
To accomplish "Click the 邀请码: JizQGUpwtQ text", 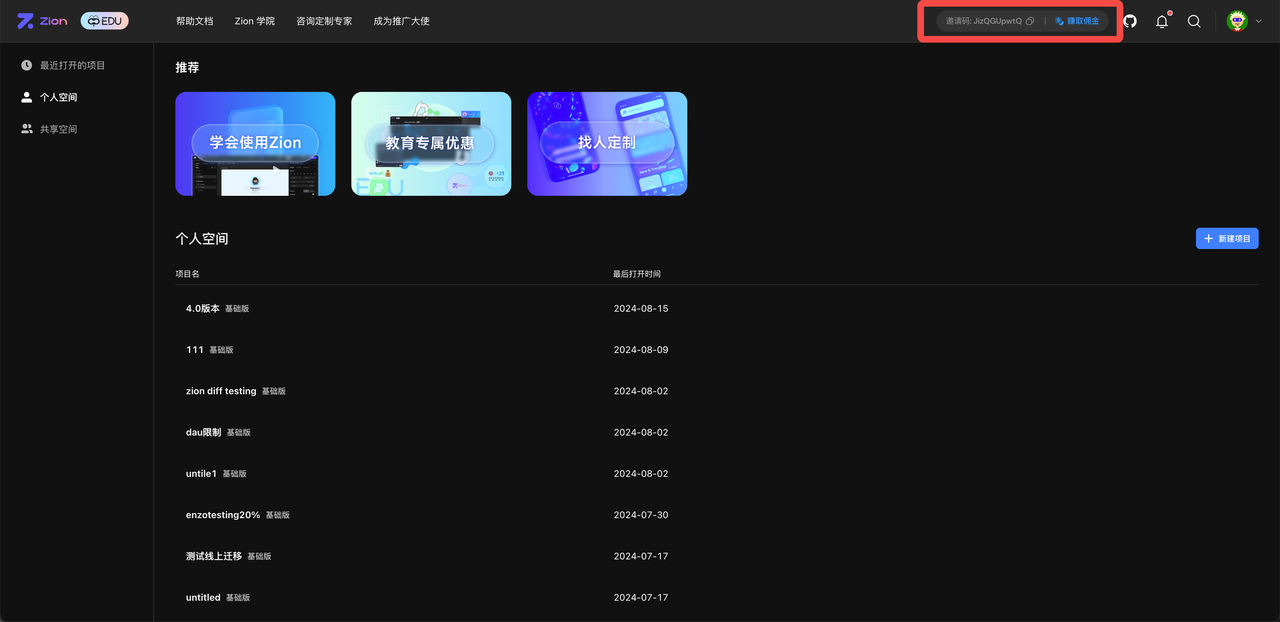I will pos(984,21).
